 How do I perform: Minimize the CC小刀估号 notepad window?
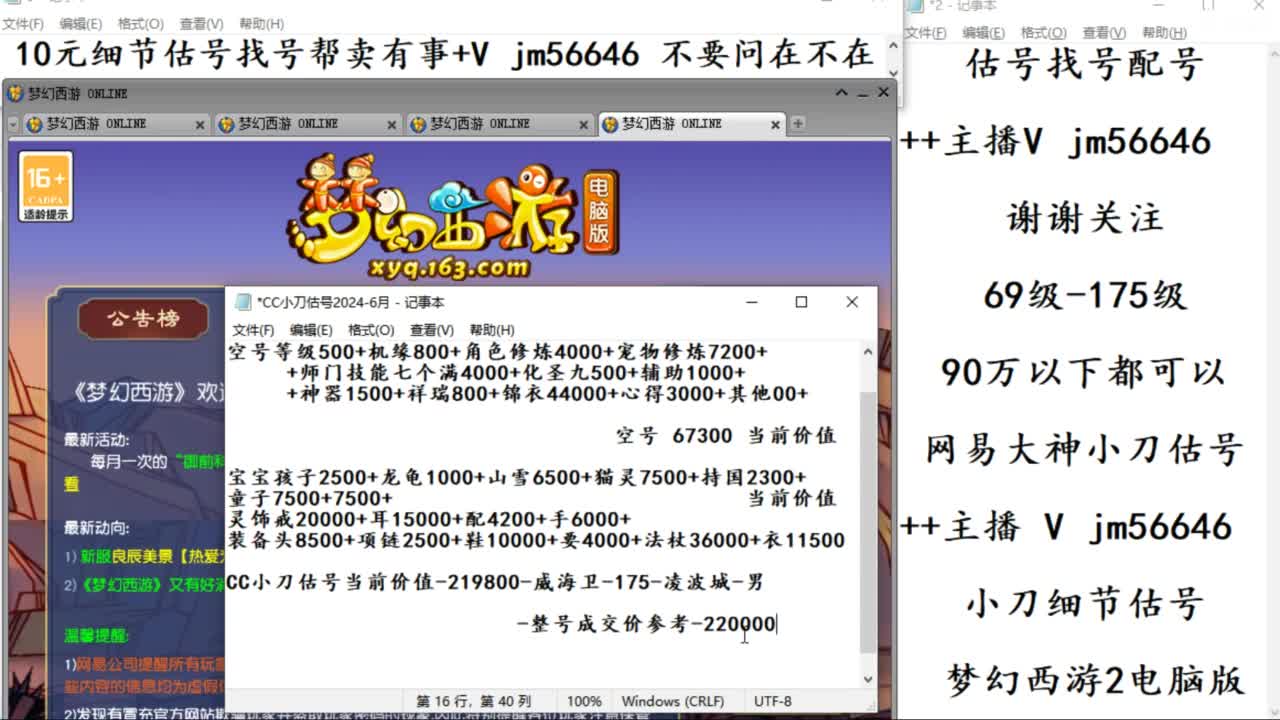[750, 302]
